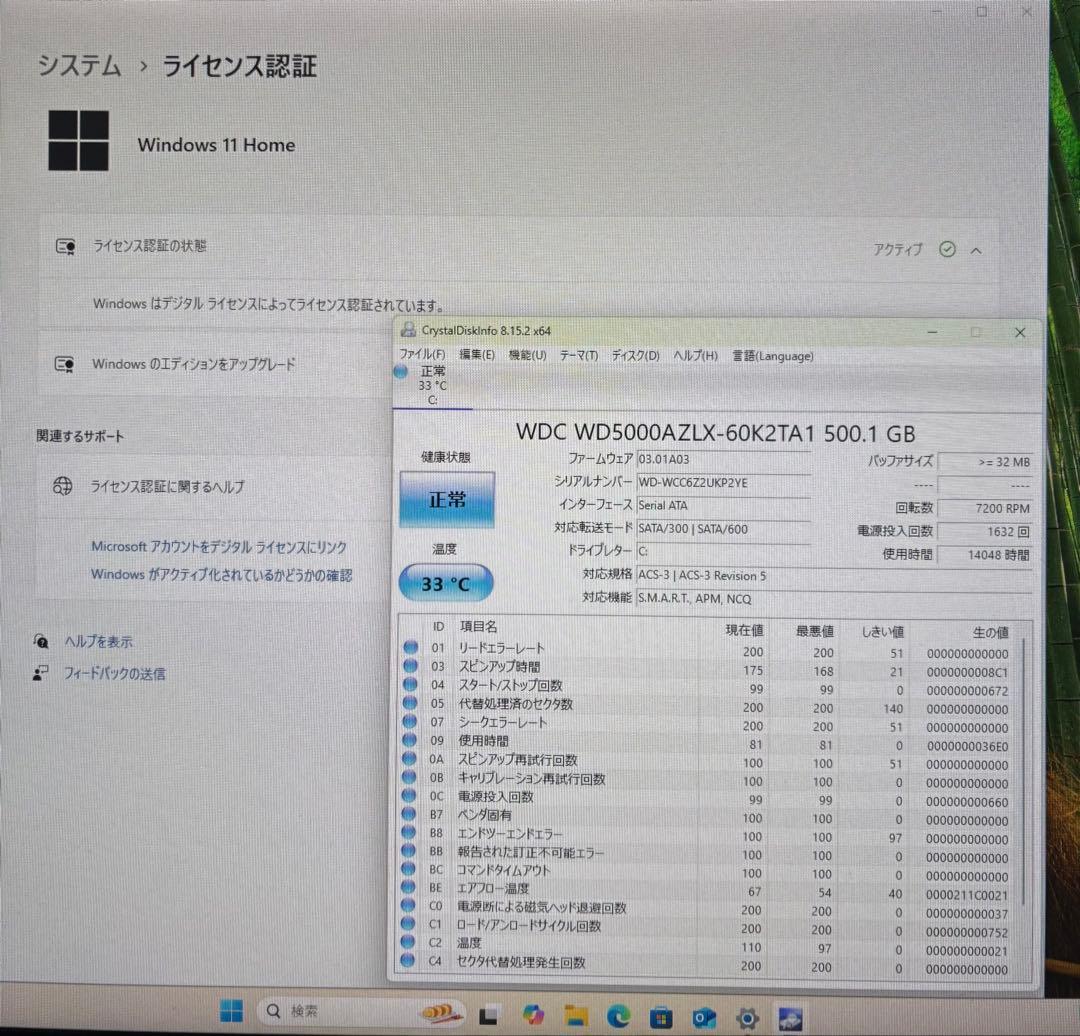Click the blue status dot beside 温度 row
The image size is (1080, 1036).
point(410,942)
